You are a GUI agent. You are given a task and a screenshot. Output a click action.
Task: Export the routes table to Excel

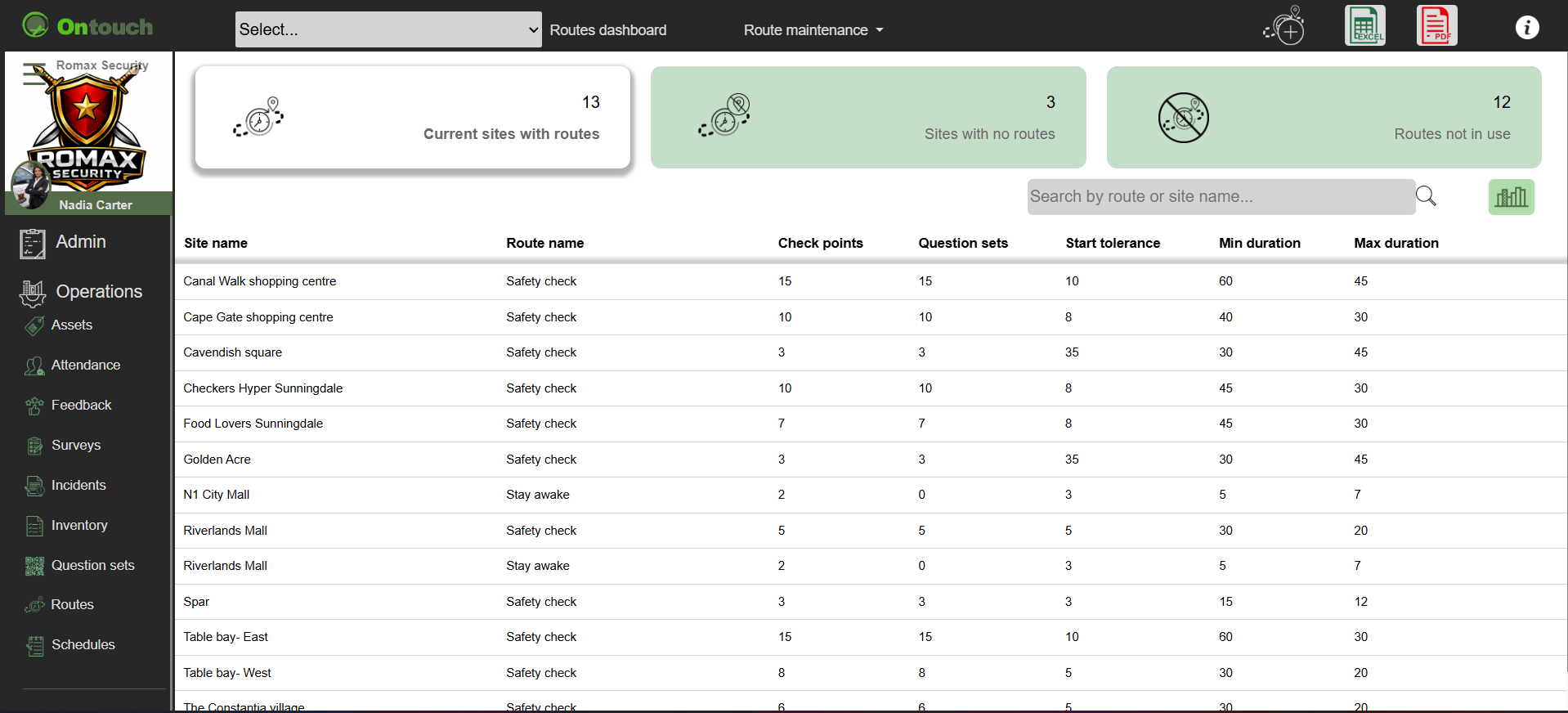1364,26
